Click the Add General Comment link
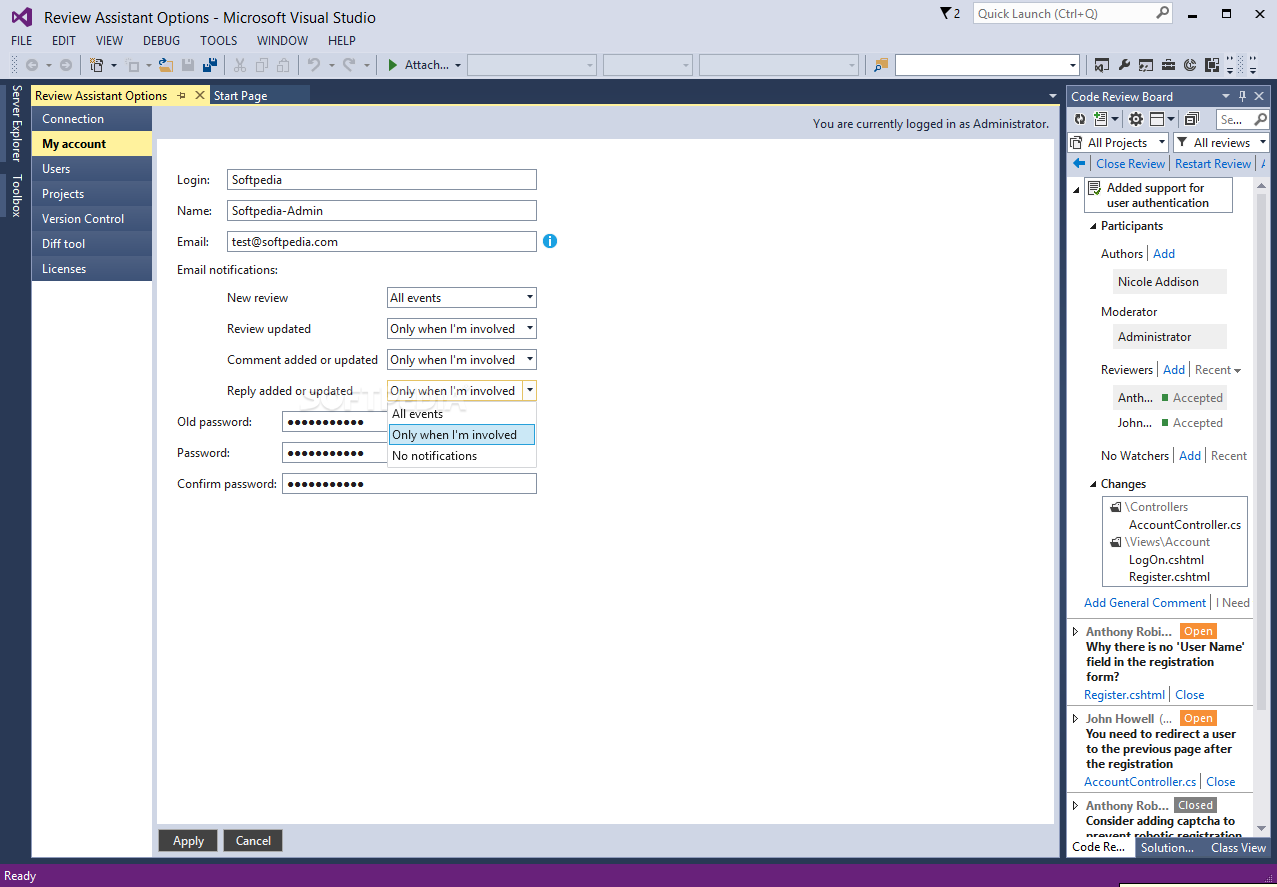Image resolution: width=1277 pixels, height=887 pixels. pyautogui.click(x=1145, y=603)
